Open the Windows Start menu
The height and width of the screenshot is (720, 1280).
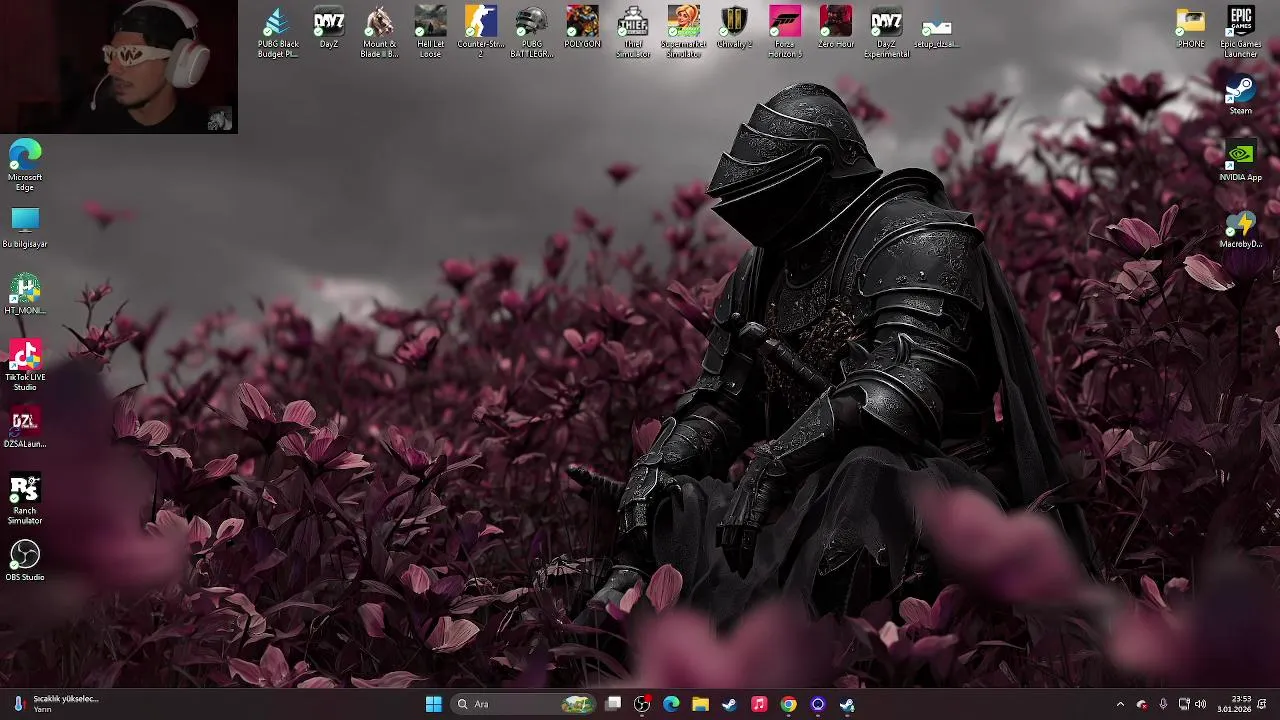[x=433, y=704]
